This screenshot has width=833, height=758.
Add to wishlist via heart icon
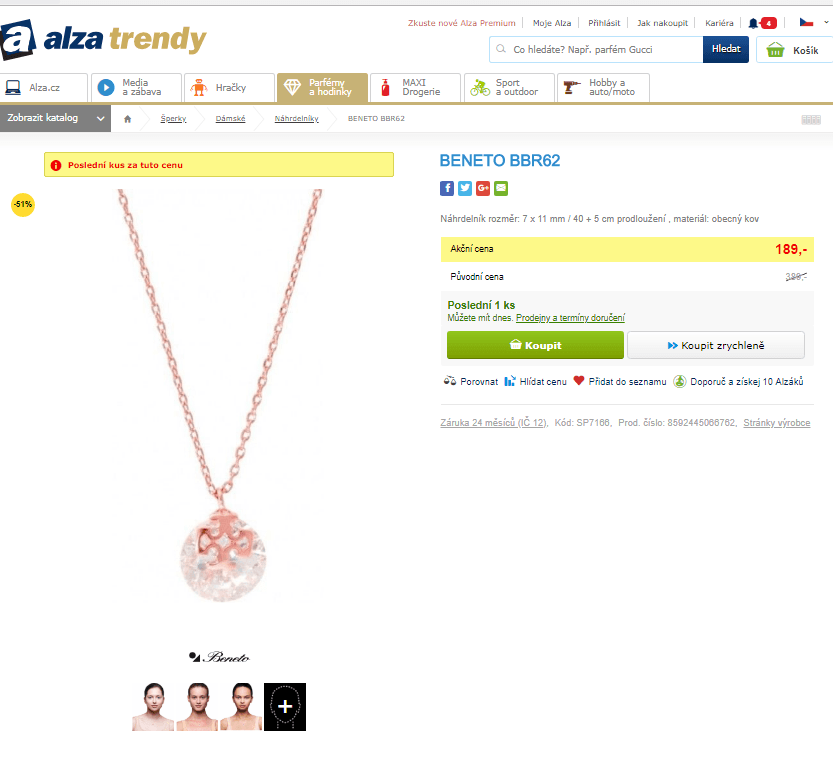579,381
